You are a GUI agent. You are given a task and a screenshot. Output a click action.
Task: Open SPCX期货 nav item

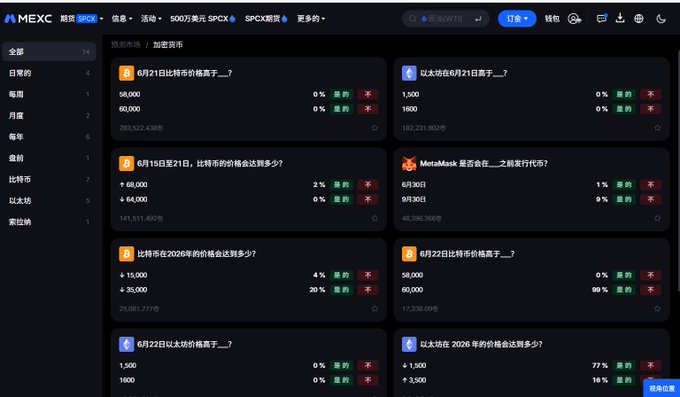266,19
